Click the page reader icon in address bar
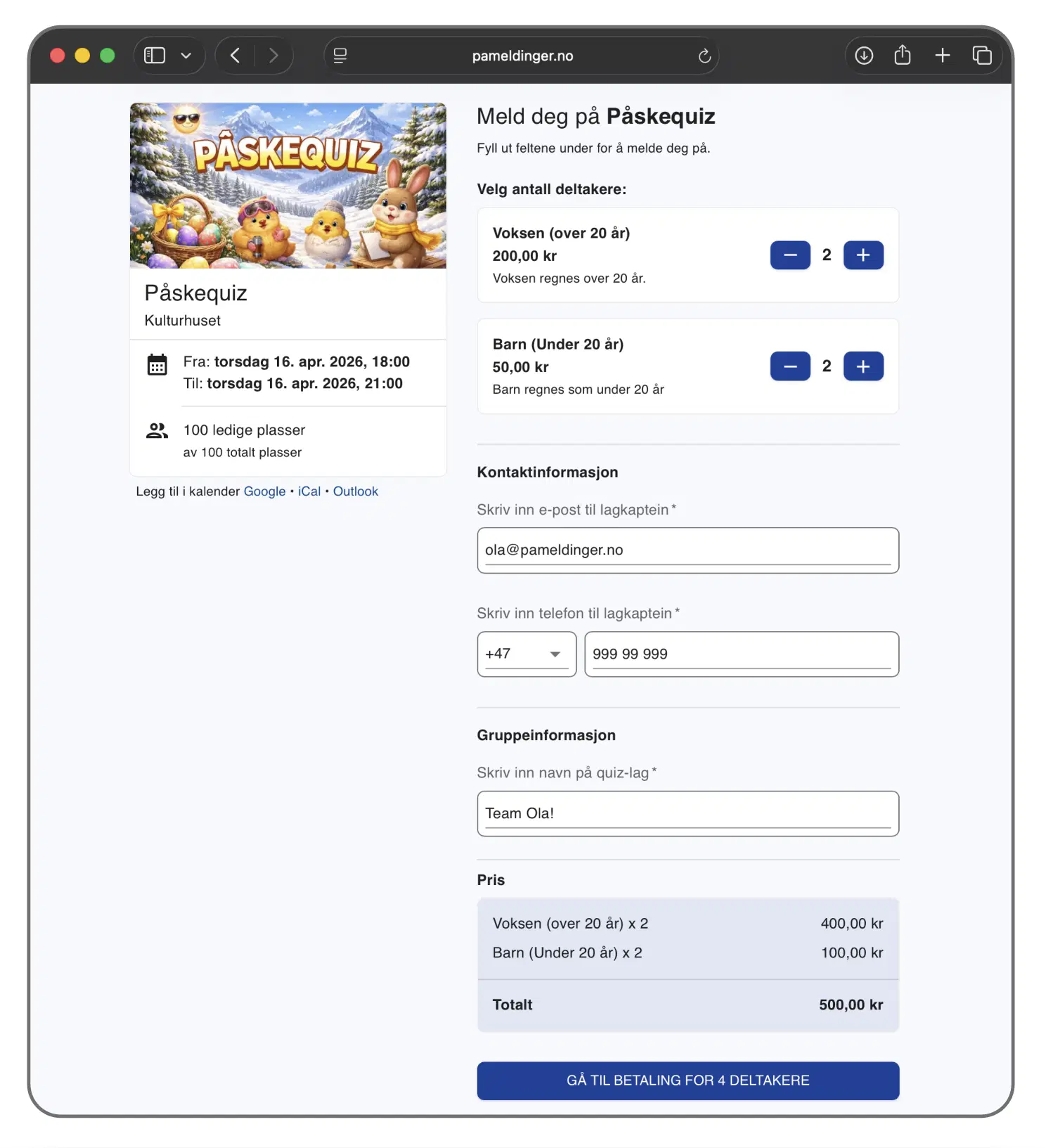Screen dimensions: 1046x1148 coord(340,56)
